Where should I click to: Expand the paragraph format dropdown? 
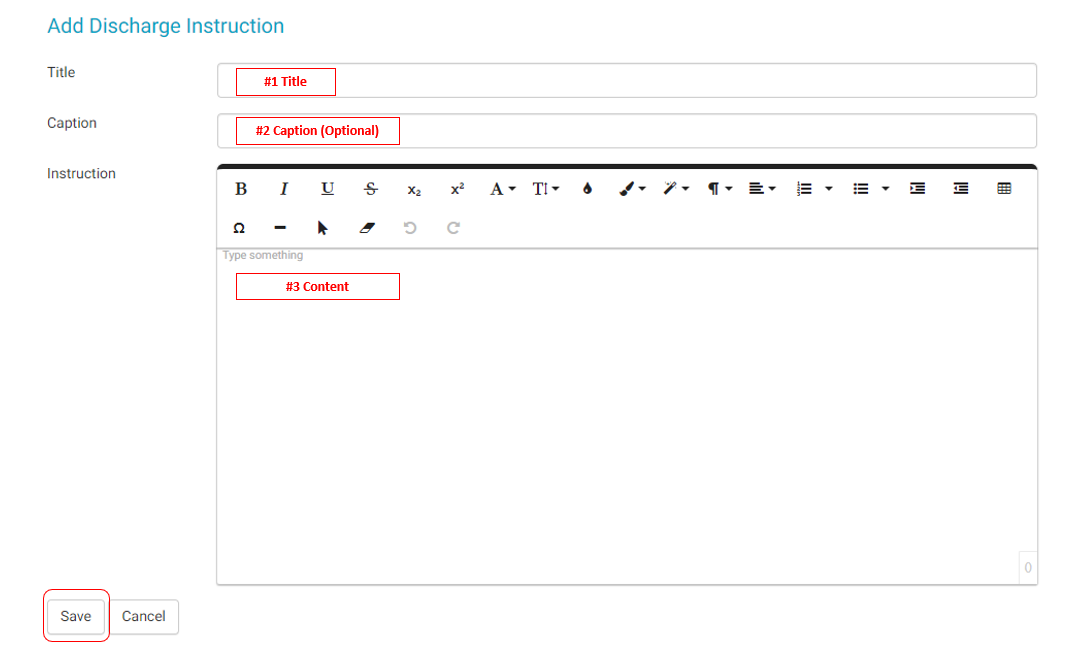tap(720, 189)
